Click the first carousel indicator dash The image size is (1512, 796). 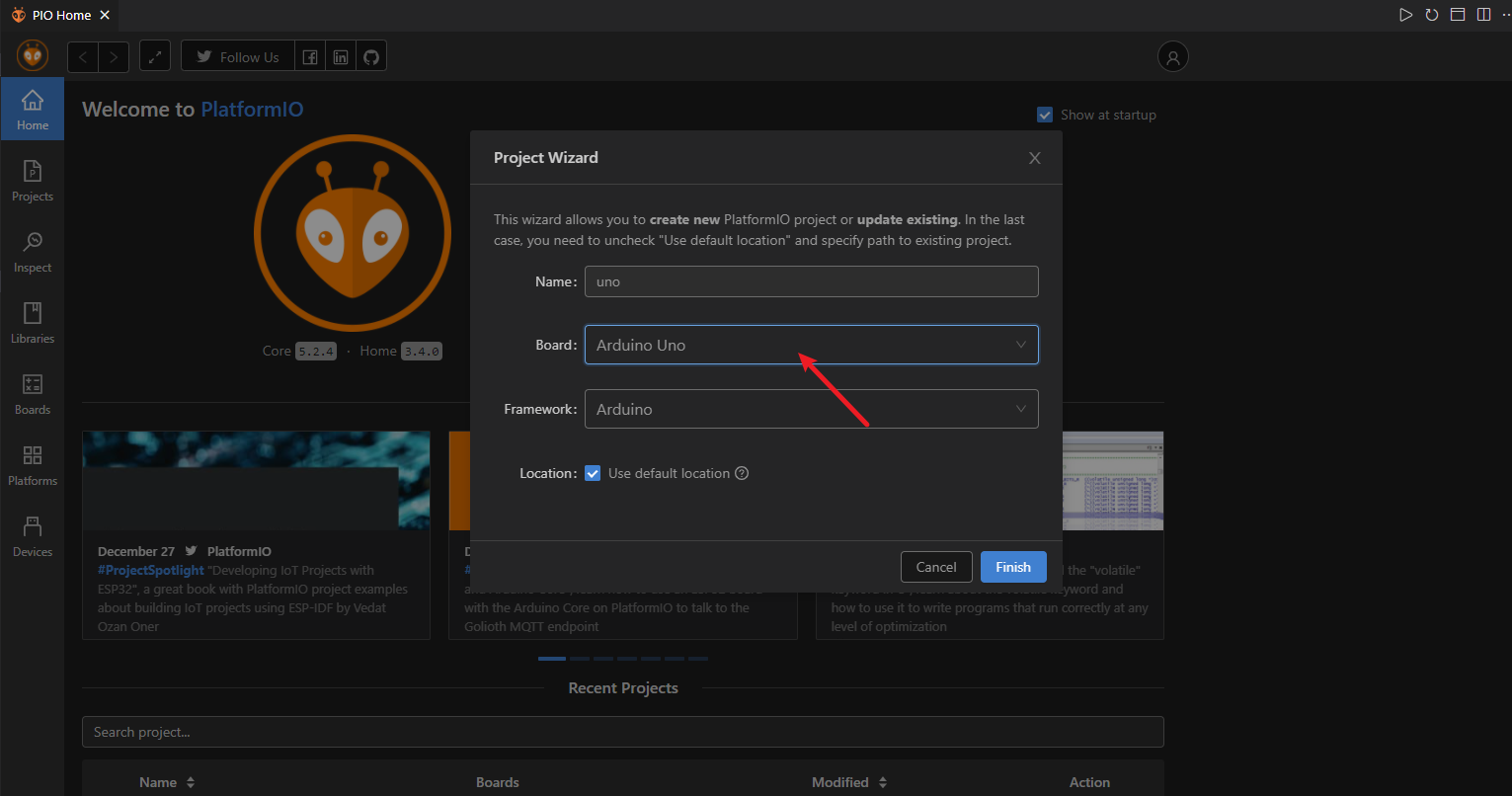click(552, 659)
